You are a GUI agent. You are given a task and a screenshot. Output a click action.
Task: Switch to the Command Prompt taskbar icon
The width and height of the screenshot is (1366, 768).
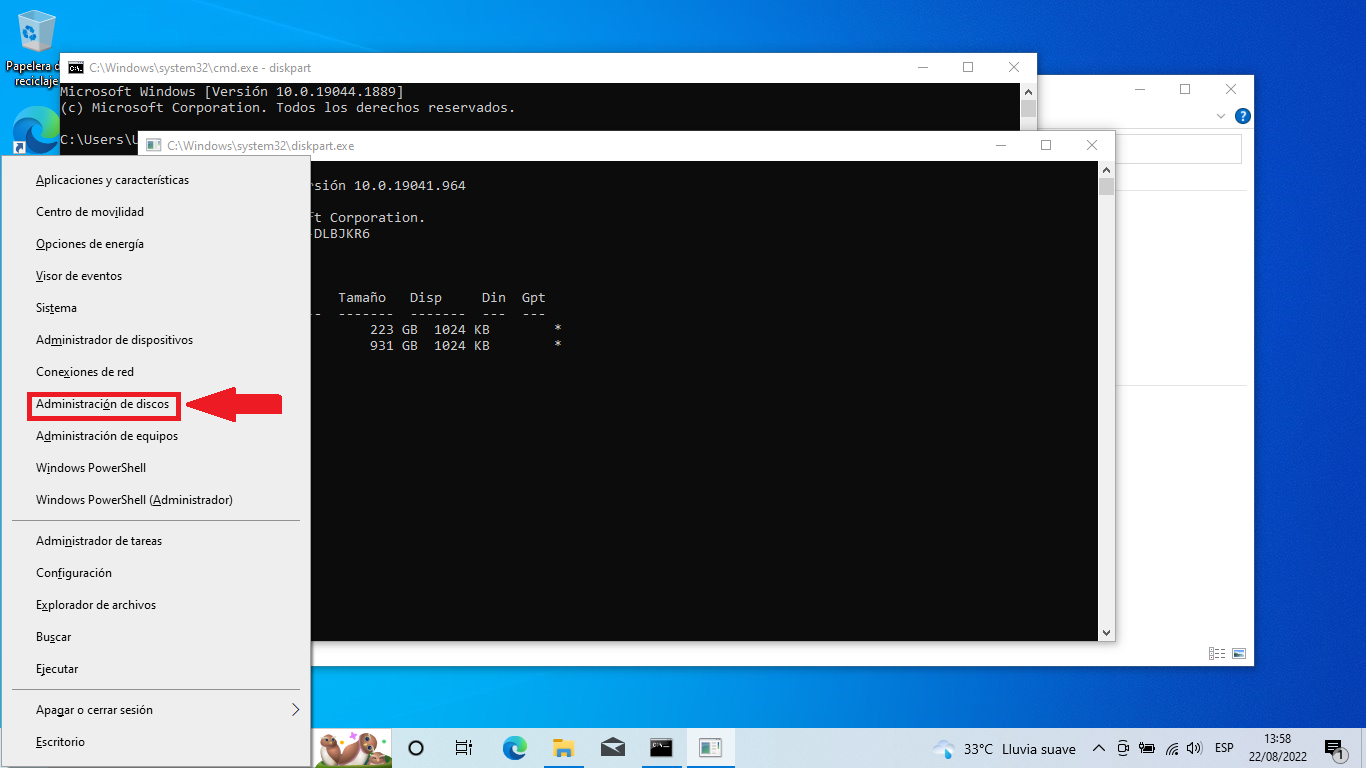coord(661,748)
